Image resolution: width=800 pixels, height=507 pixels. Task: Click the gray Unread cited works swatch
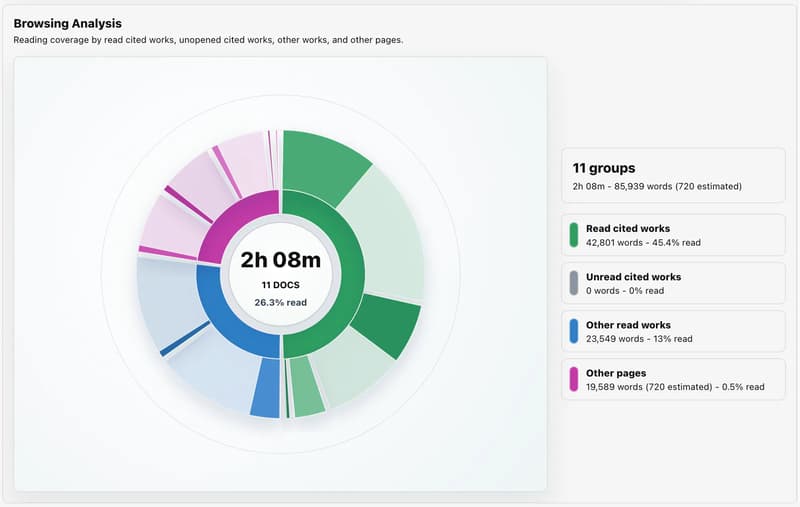pyautogui.click(x=574, y=283)
